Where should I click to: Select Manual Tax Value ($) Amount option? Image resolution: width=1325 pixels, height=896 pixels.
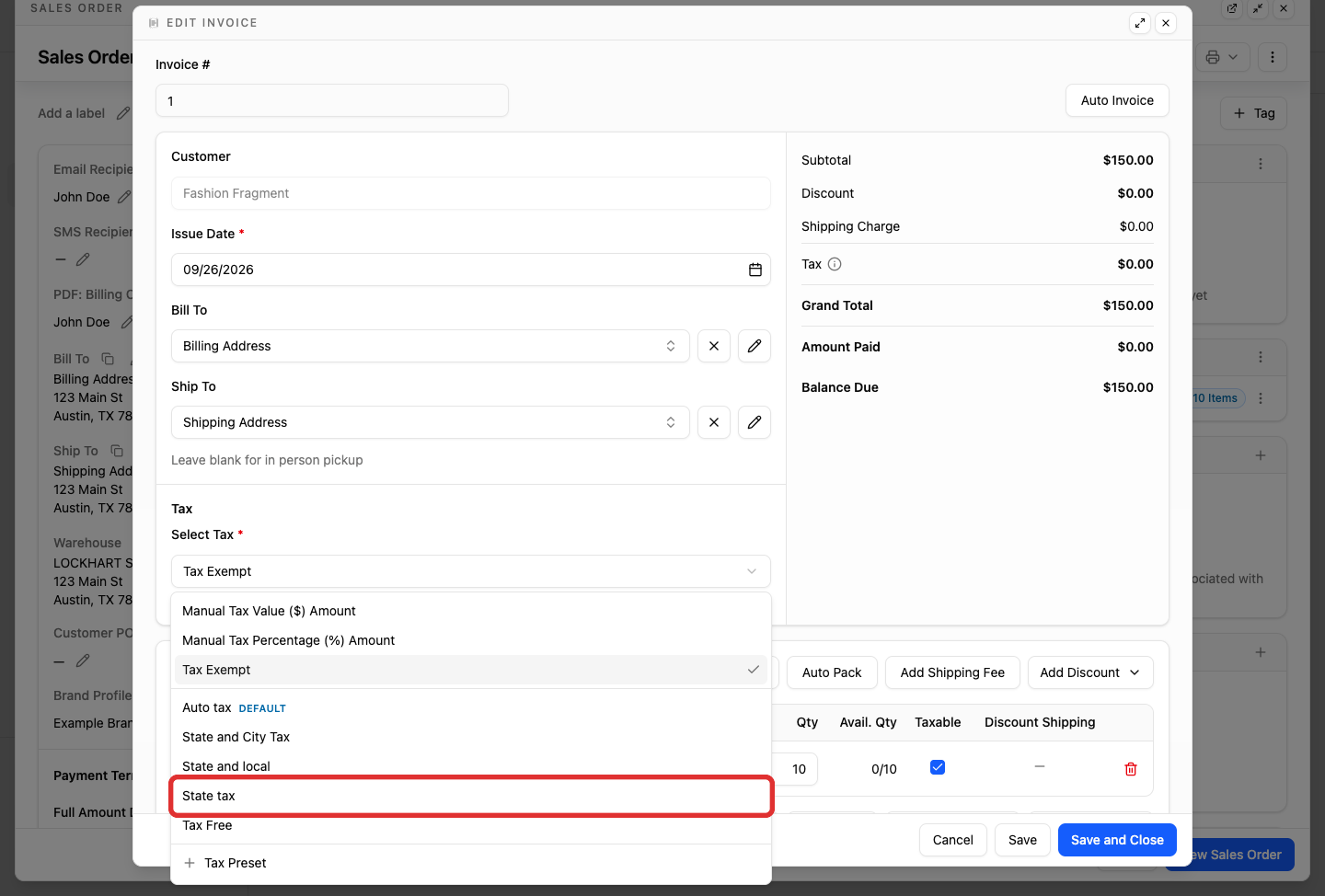coord(471,611)
